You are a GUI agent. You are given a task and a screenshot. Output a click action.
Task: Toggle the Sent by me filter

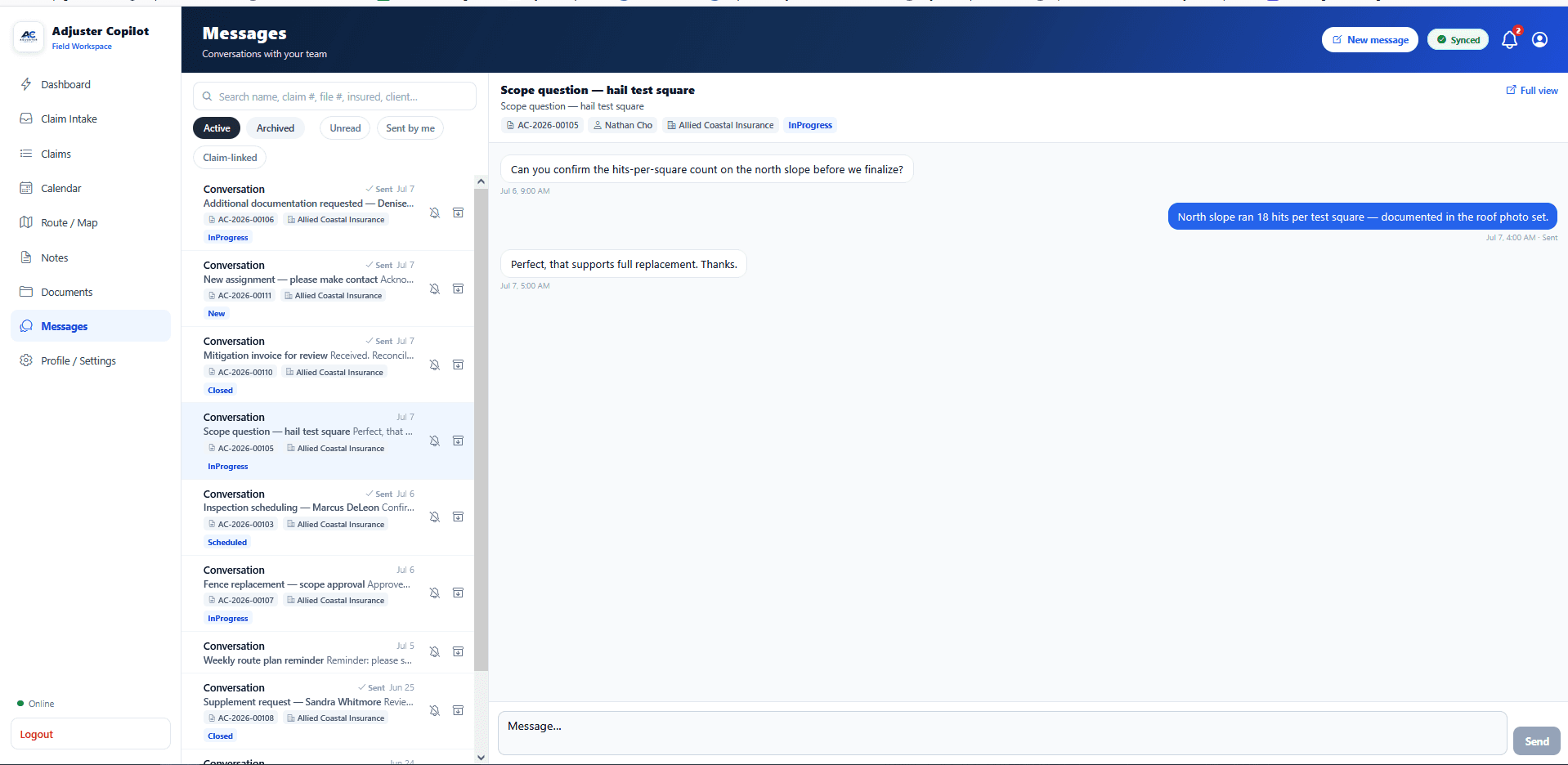pos(410,127)
